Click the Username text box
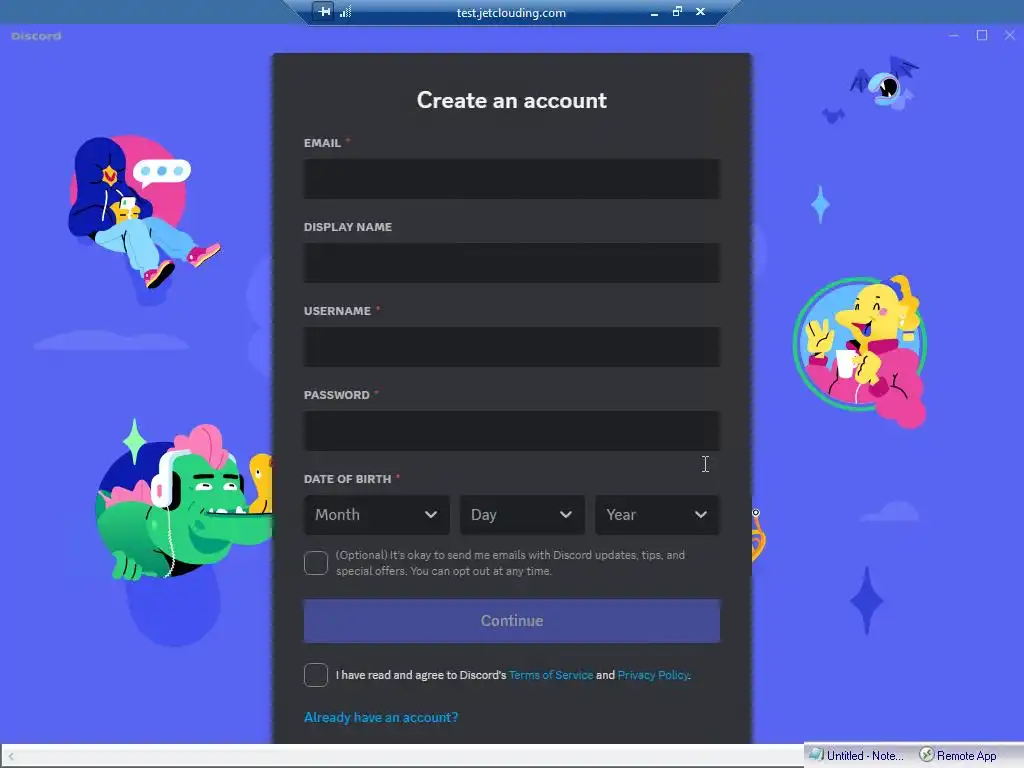This screenshot has width=1024, height=768. point(511,347)
